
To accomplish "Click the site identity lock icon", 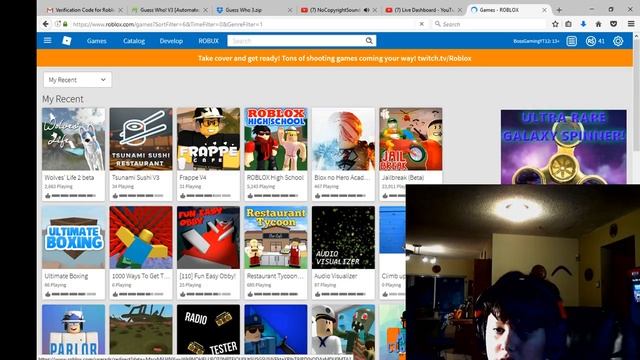I will pyautogui.click(x=65, y=24).
